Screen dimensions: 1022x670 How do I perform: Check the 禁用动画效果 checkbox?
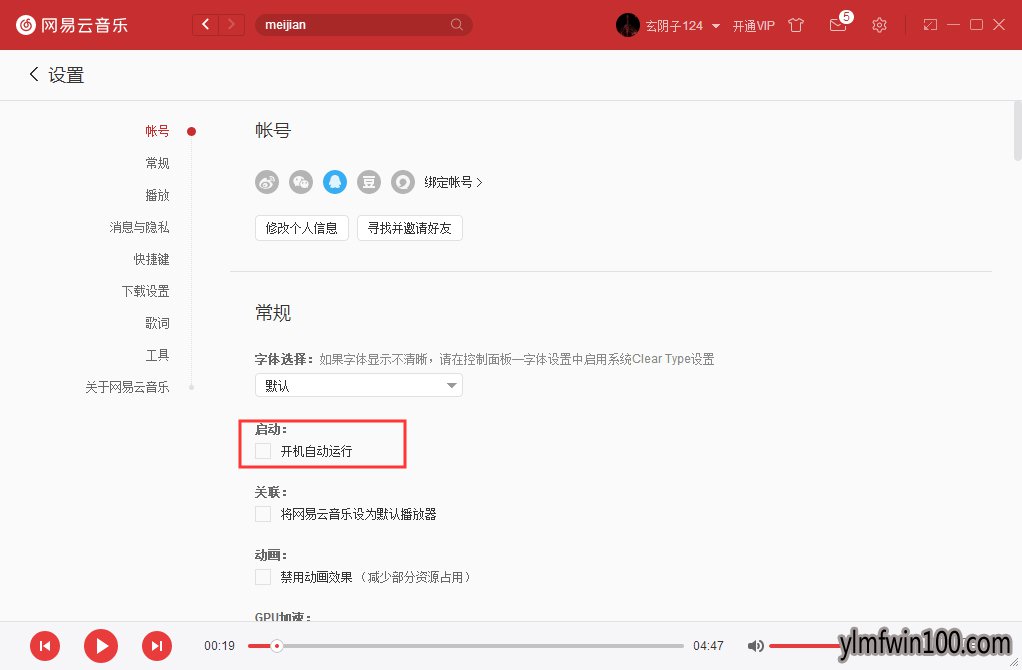point(263,577)
